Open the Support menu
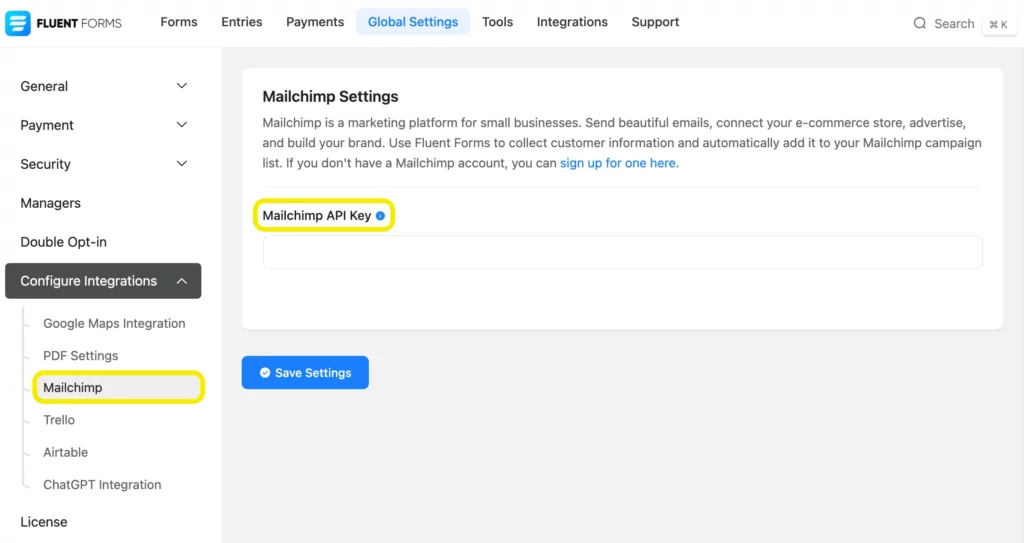The width and height of the screenshot is (1024, 543). [655, 22]
